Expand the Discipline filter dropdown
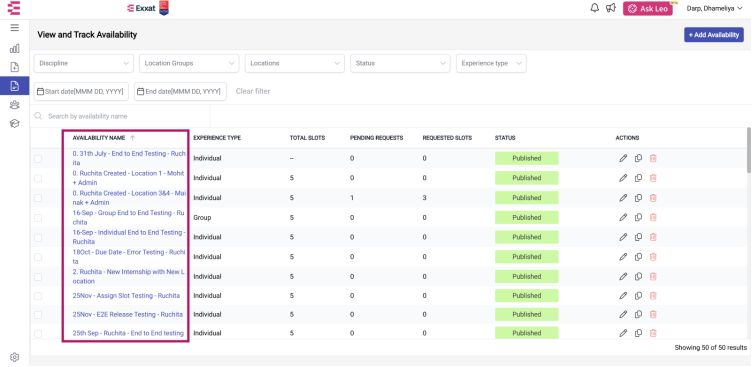752x367 pixels. click(83, 63)
